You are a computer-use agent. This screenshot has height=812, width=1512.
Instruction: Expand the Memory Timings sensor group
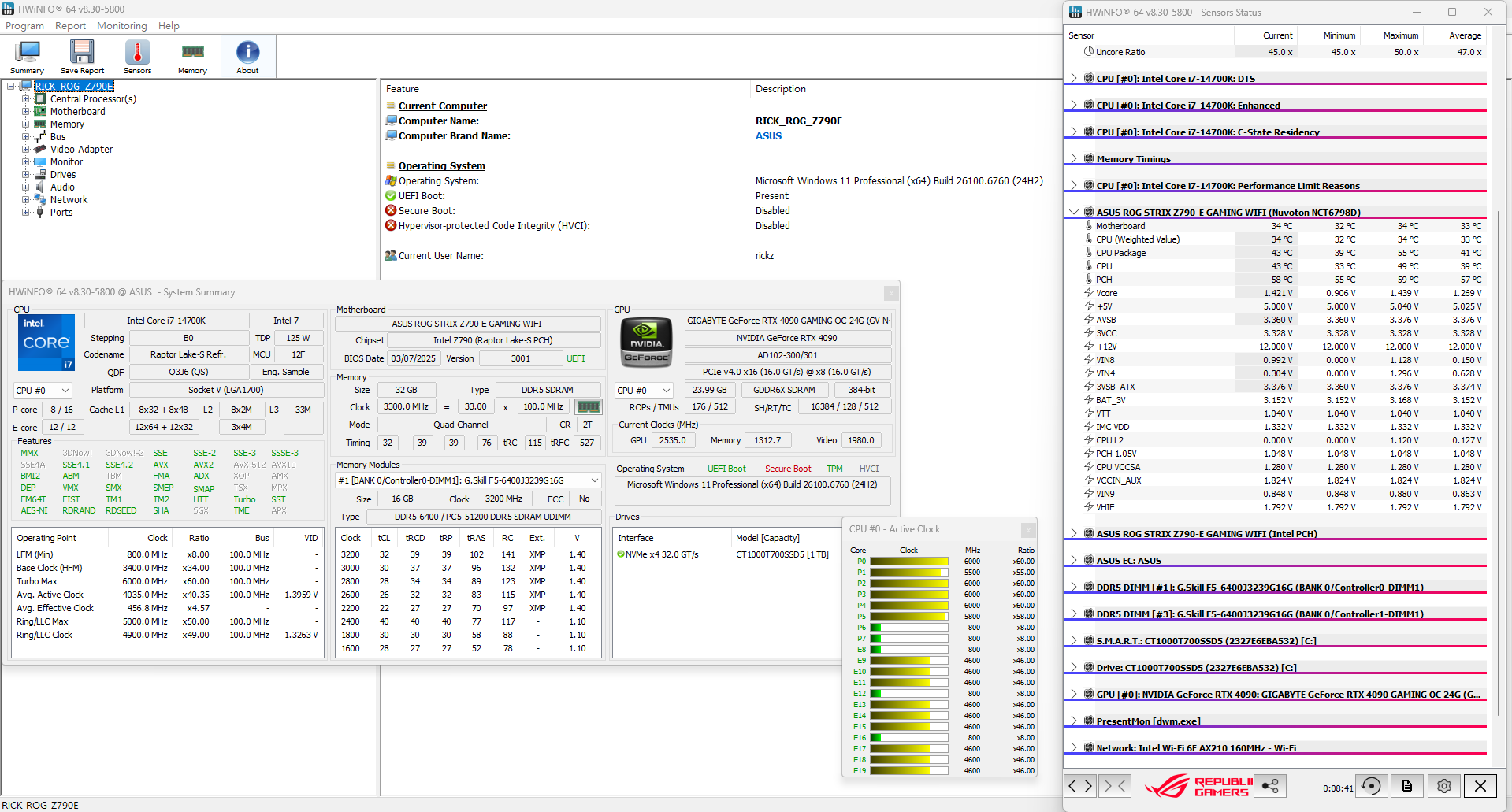1073,158
